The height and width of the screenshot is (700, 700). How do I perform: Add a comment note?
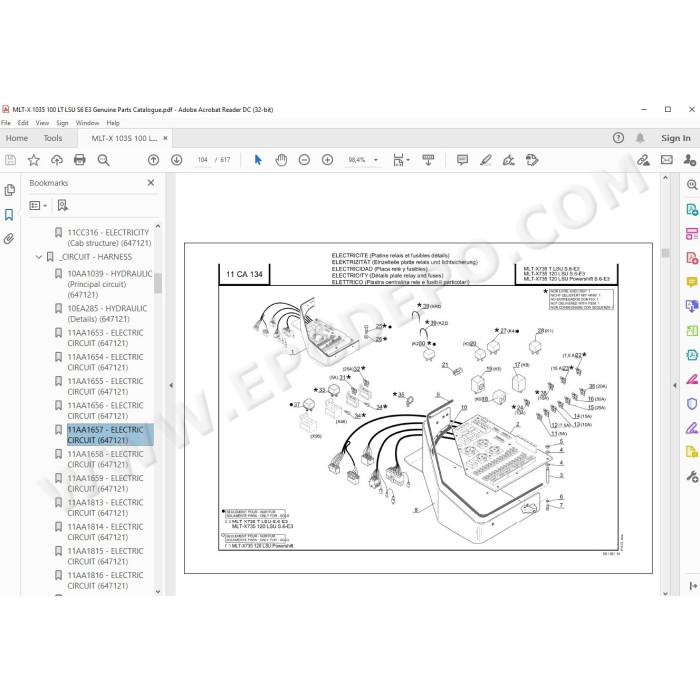click(x=462, y=160)
